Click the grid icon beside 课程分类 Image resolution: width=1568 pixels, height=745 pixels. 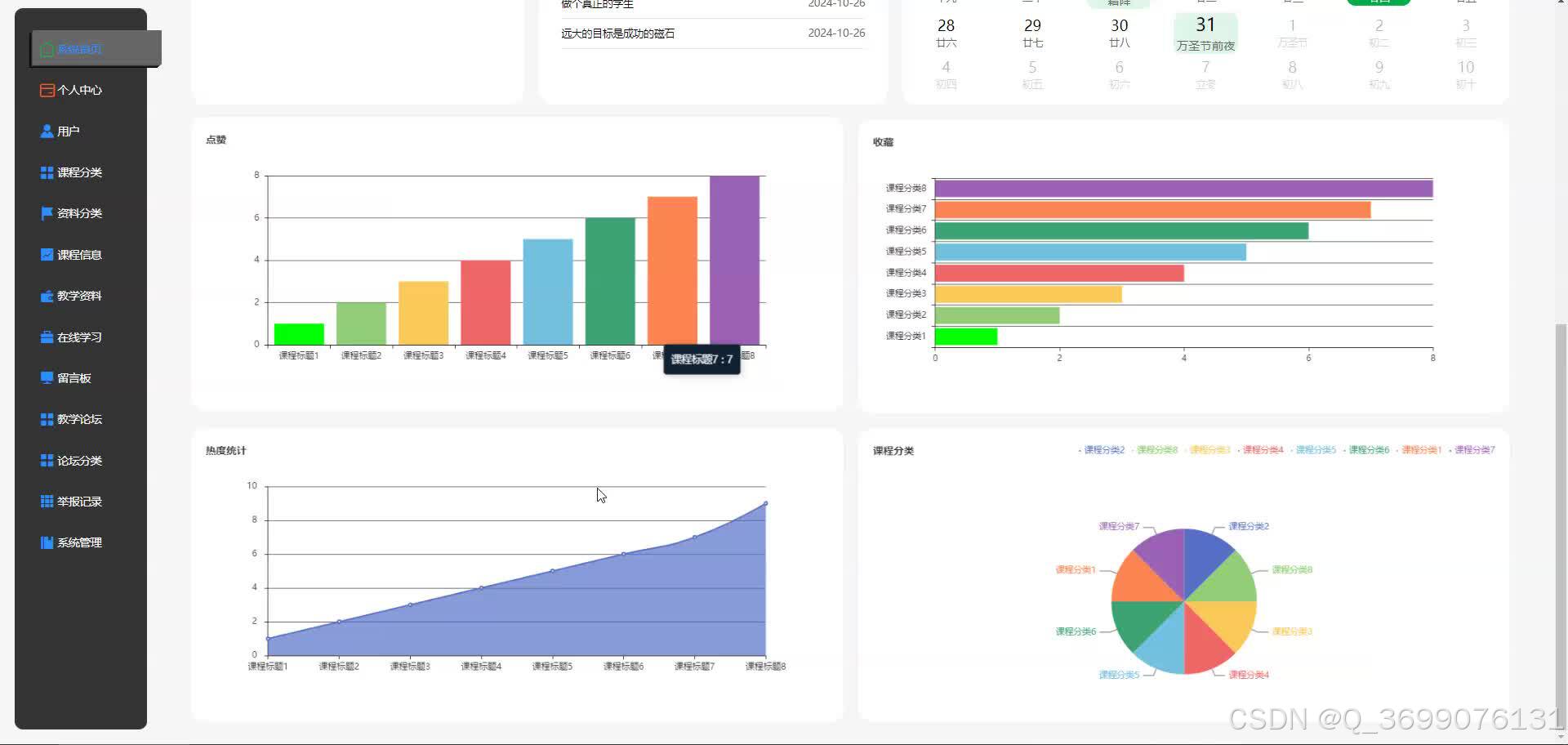click(x=47, y=172)
